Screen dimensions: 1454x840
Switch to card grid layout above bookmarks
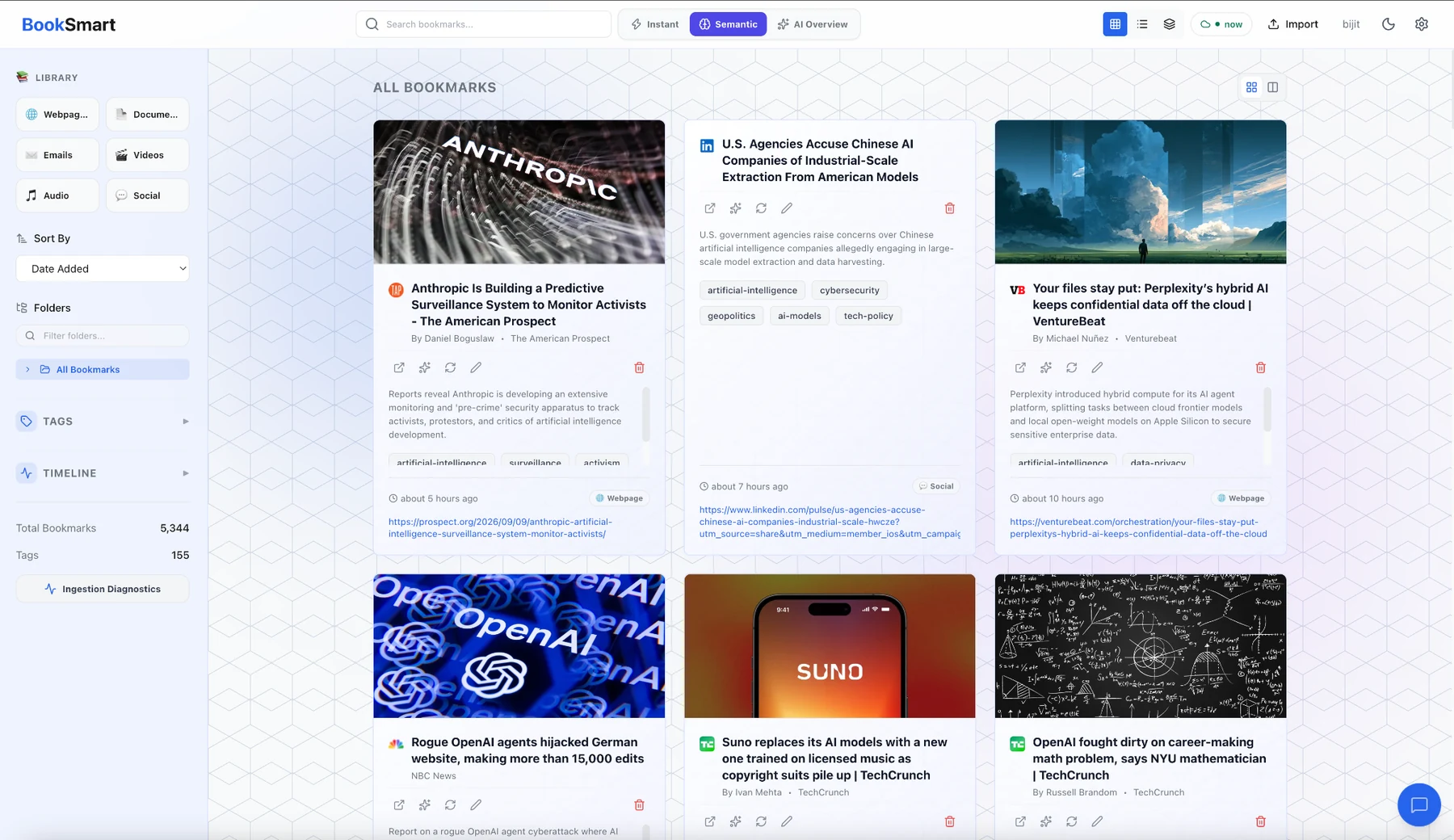1252,87
